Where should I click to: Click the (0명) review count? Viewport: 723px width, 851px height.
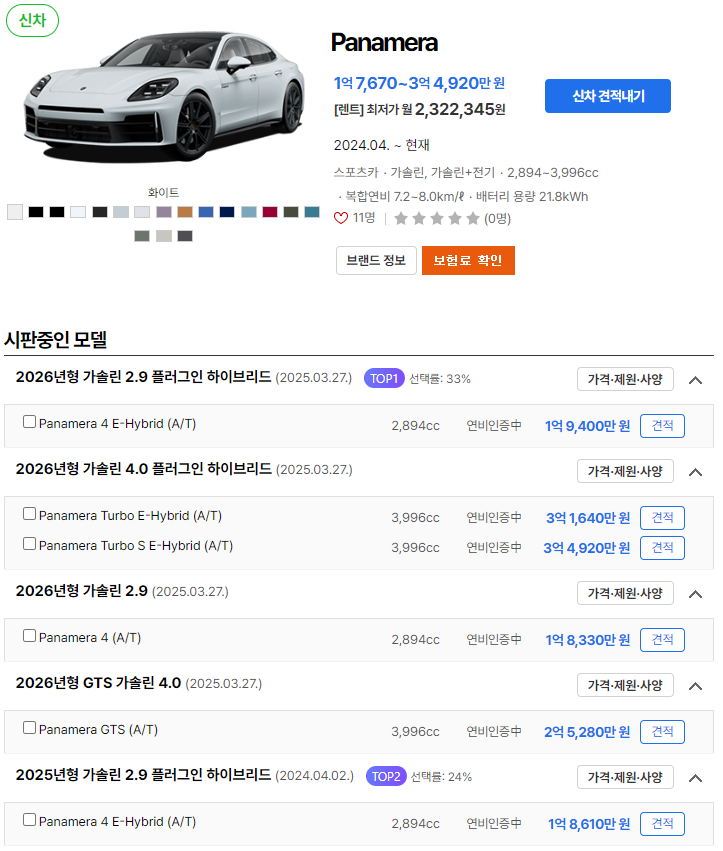(x=498, y=218)
